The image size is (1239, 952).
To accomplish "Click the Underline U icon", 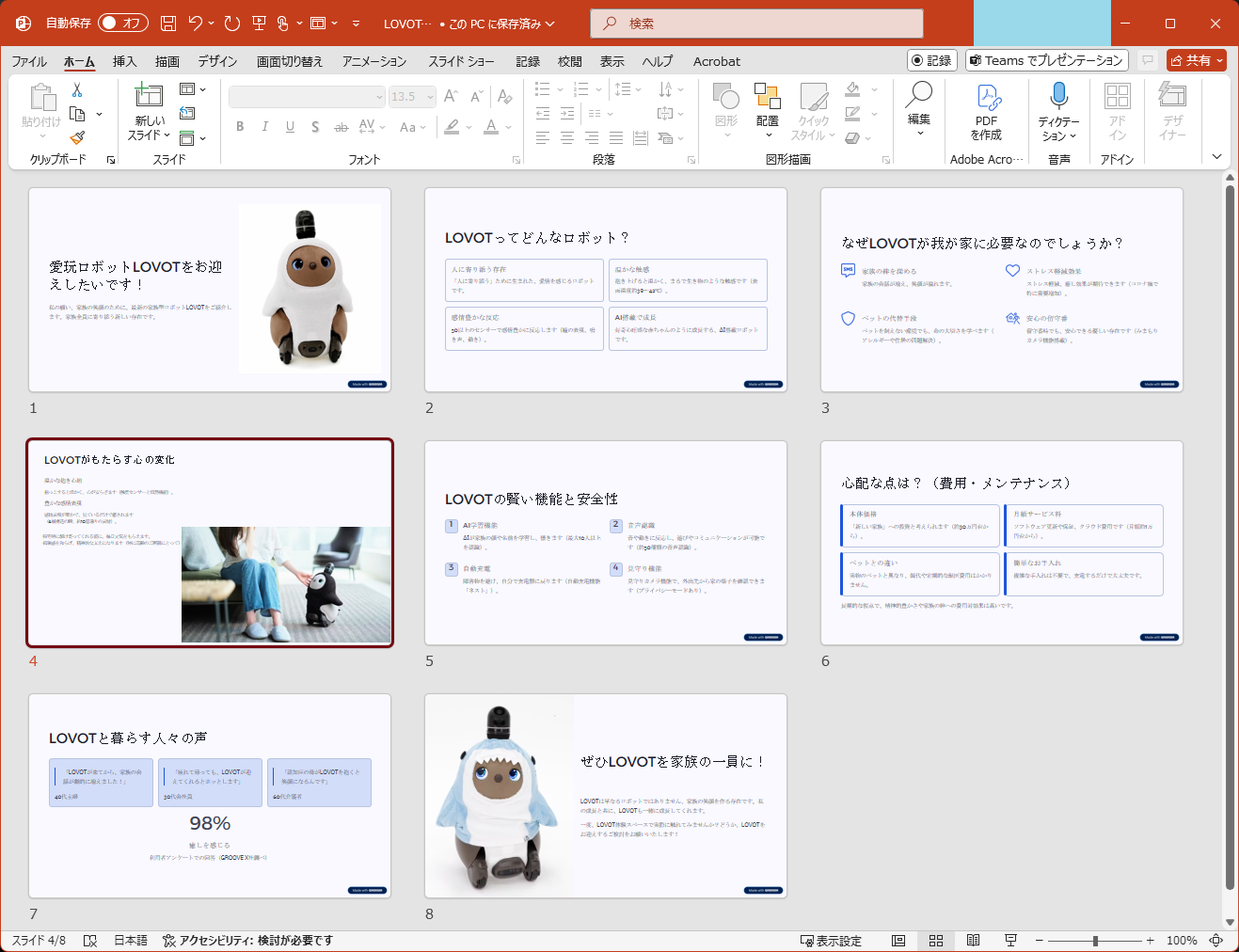I will (290, 127).
